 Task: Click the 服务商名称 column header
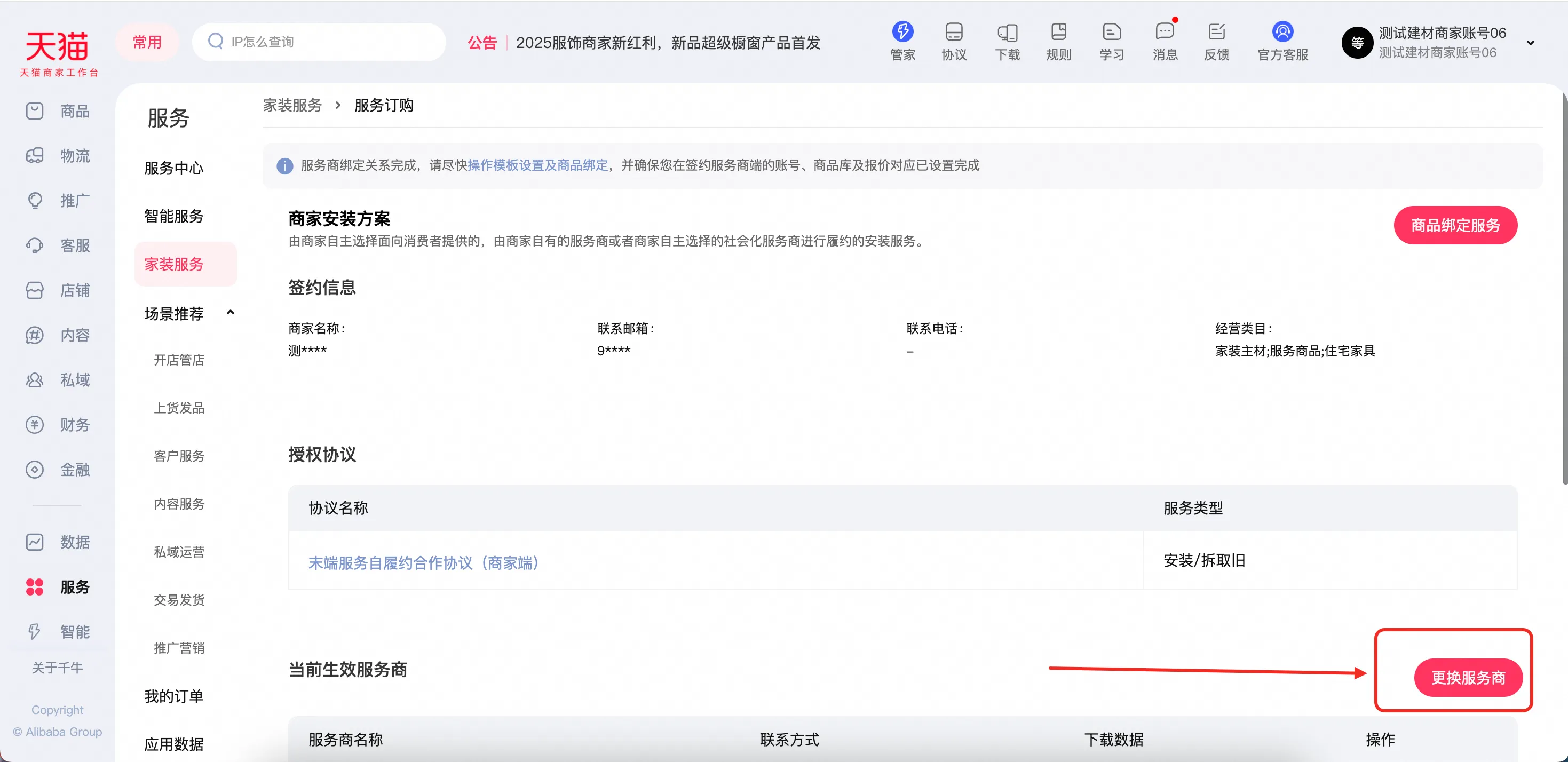pos(345,740)
